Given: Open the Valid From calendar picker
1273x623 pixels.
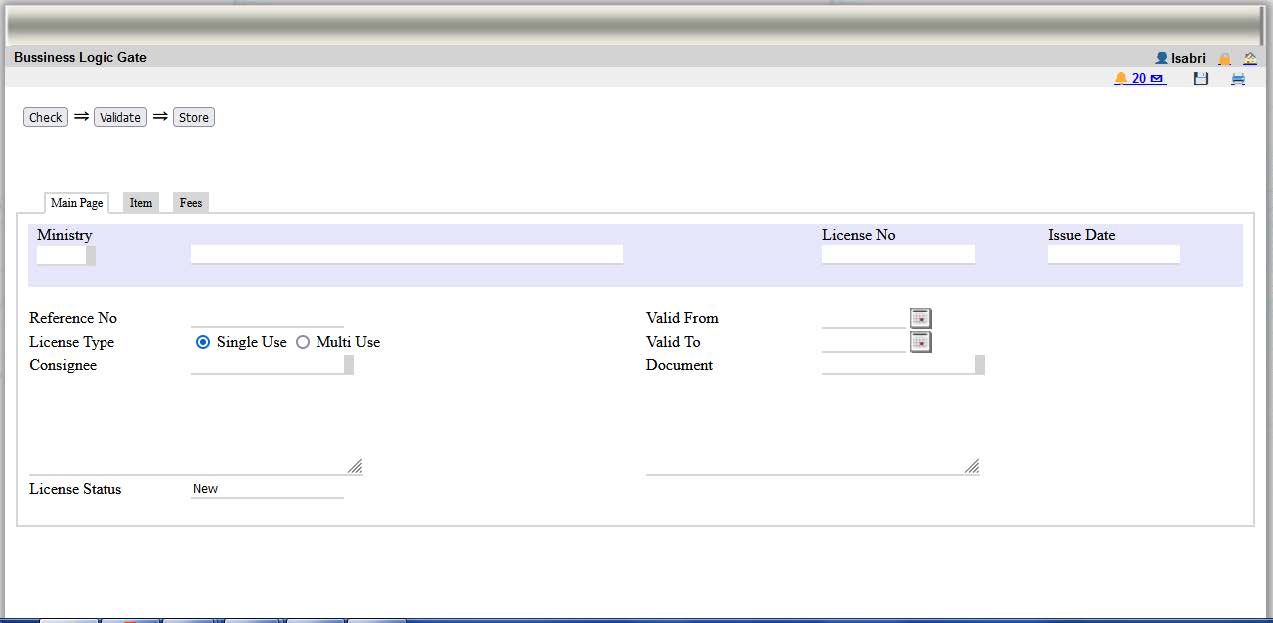Looking at the screenshot, I should pyautogui.click(x=920, y=318).
